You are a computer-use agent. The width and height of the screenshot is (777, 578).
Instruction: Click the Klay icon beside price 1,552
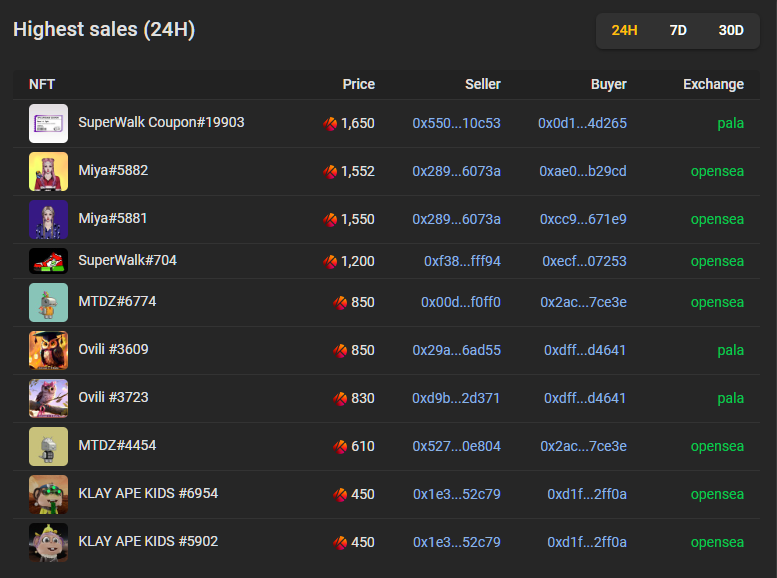[330, 172]
